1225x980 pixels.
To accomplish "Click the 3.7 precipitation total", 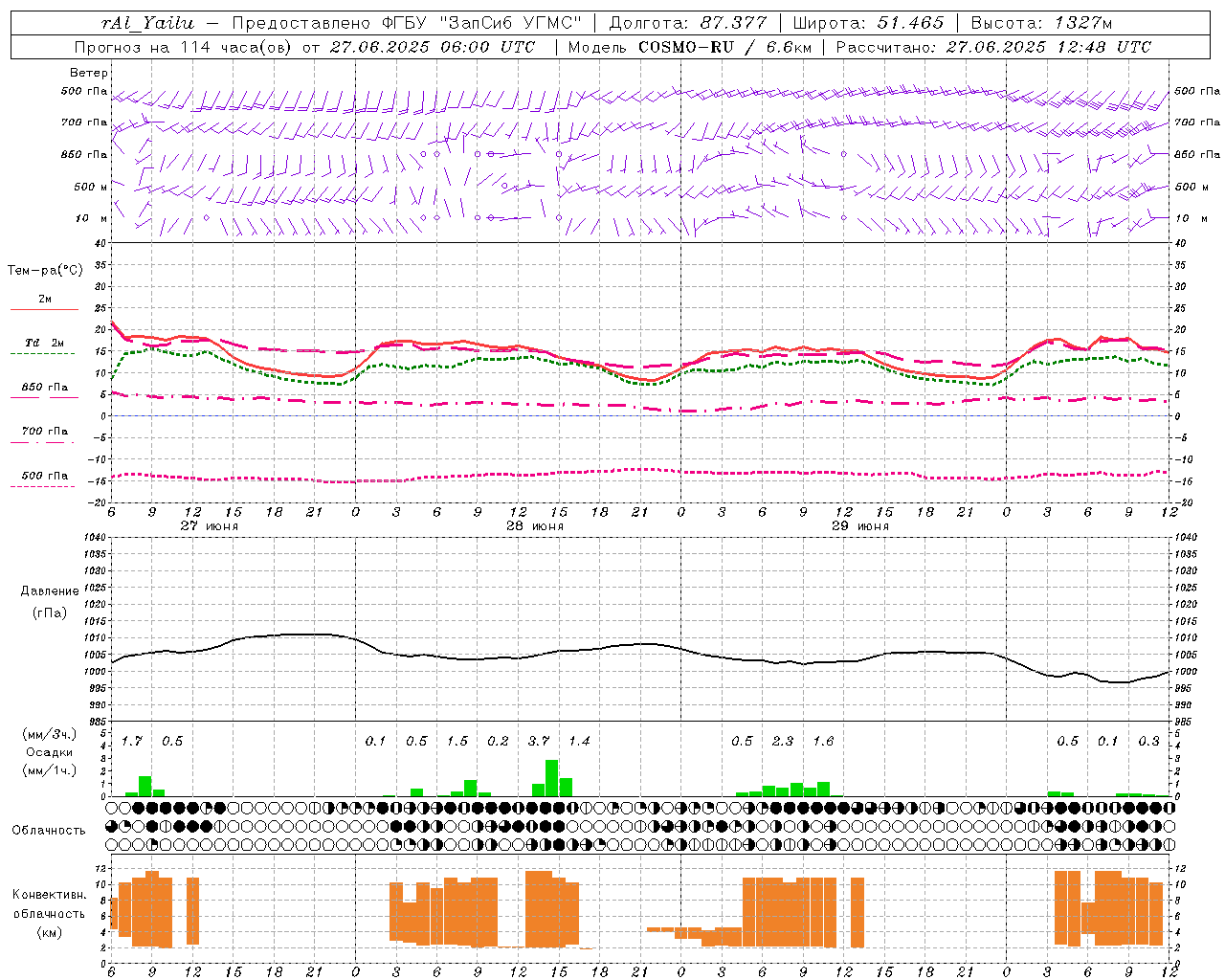I will click(539, 741).
